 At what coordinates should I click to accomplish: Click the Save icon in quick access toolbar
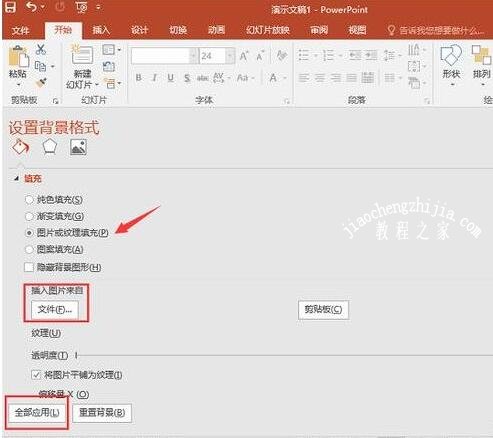[x=10, y=7]
